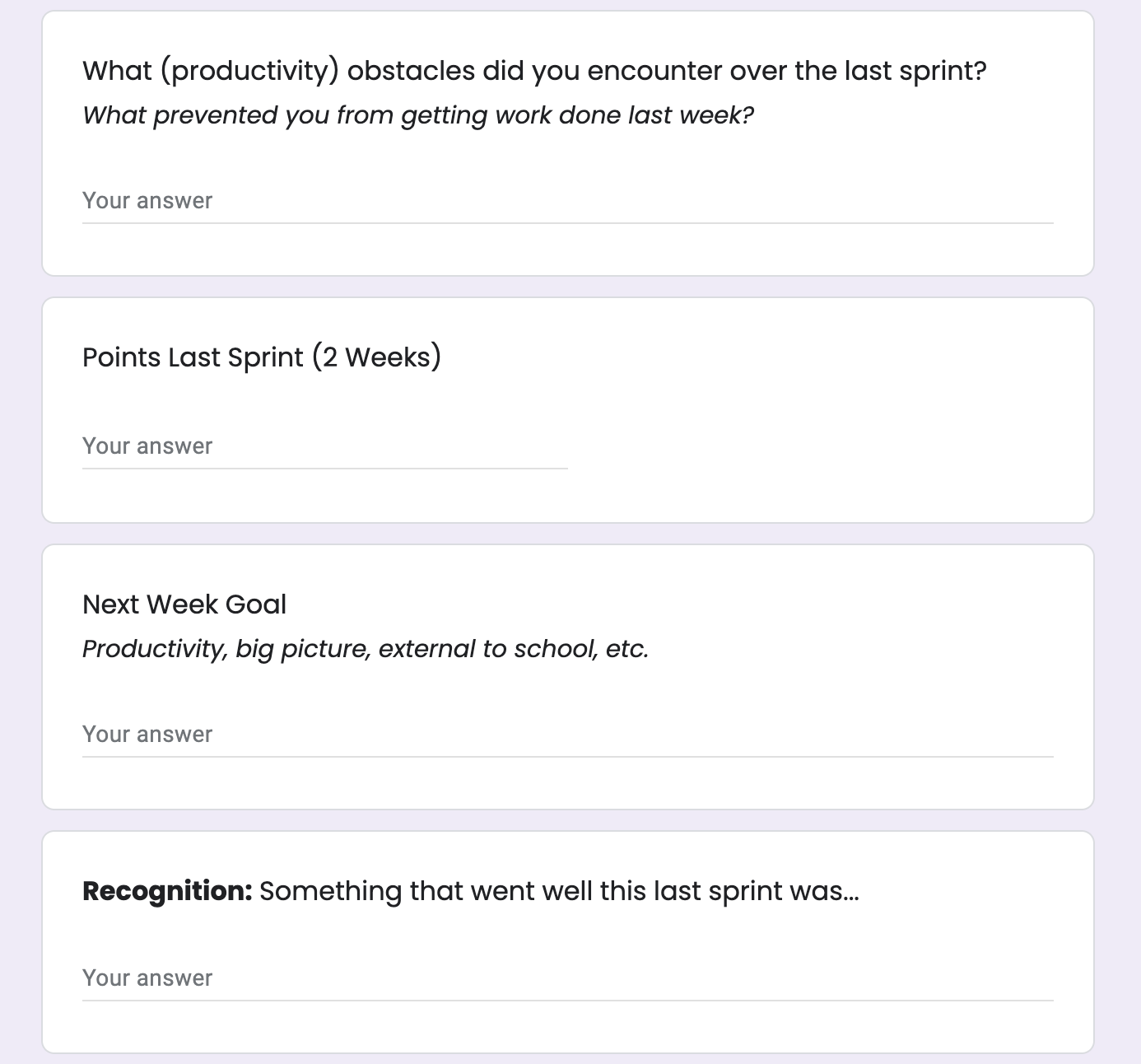Select the Next Week Goal answer field
Viewport: 1141px width, 1064px height.
coord(568,735)
